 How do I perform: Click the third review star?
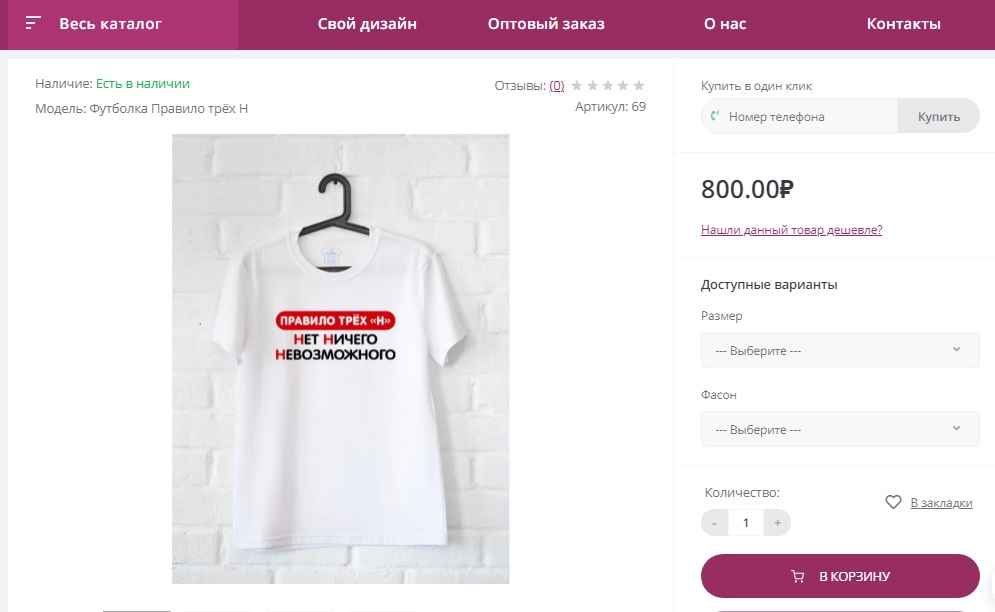pos(608,86)
